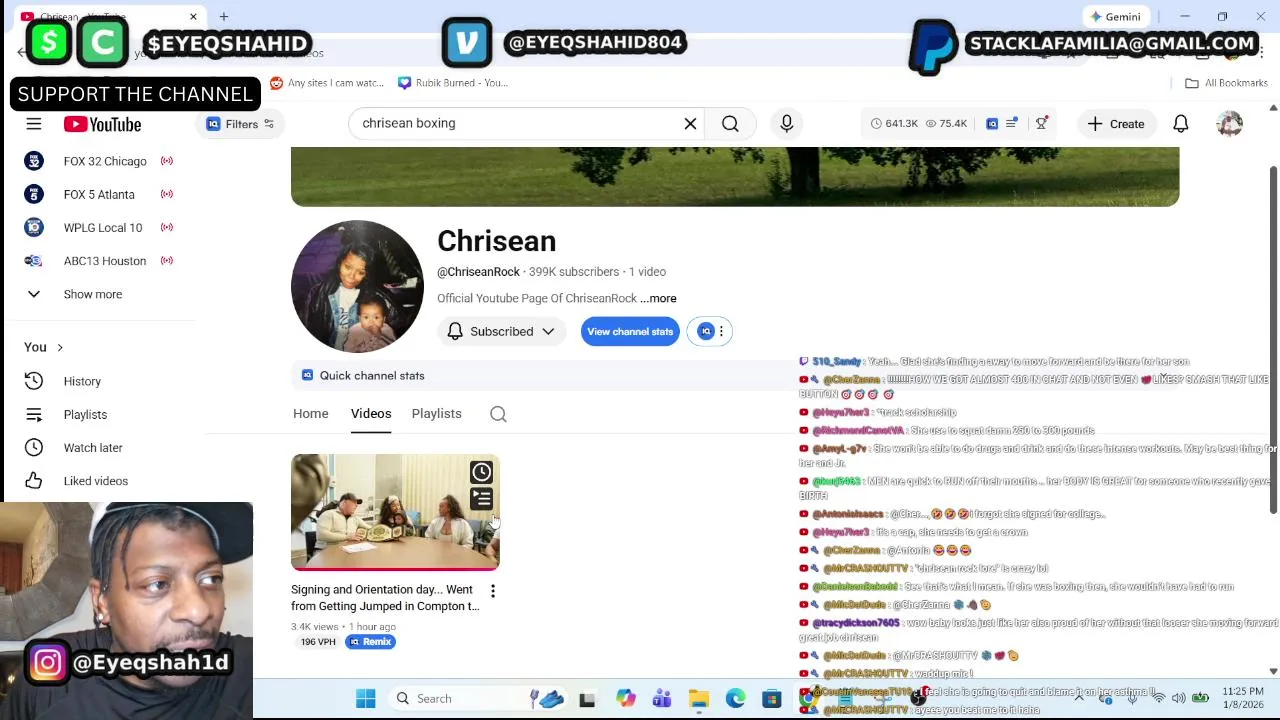Open FOX 5 Atlanta subscription
The height and width of the screenshot is (720, 1280).
click(99, 194)
